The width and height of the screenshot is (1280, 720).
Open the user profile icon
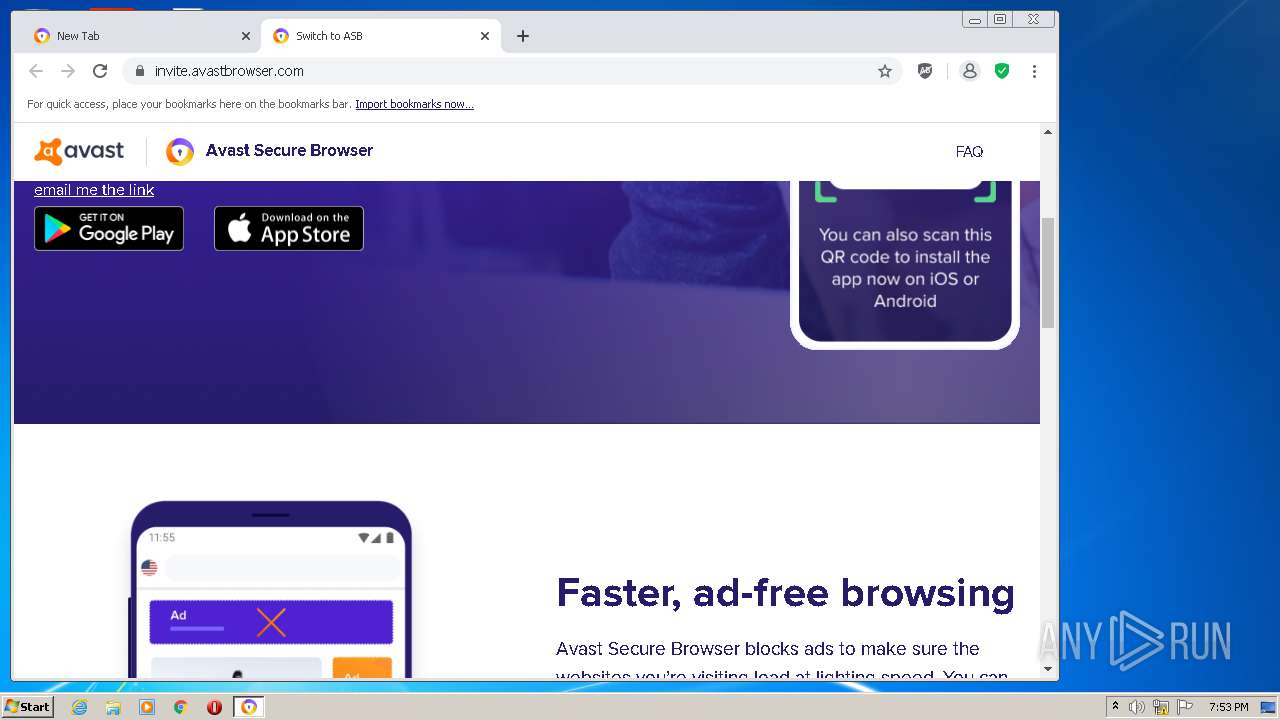(x=969, y=71)
